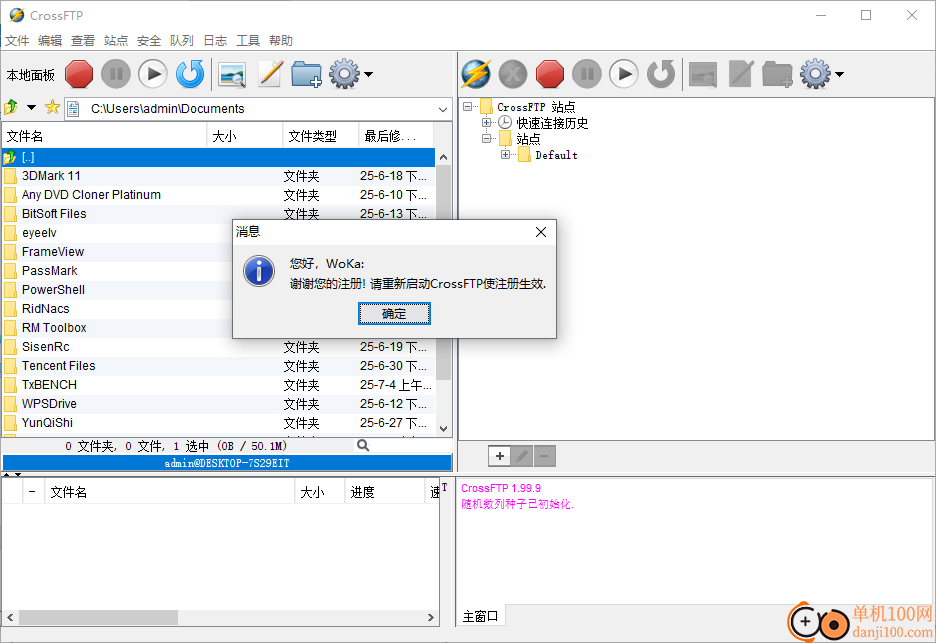Click the remote disconnect X icon
The width and height of the screenshot is (936, 643).
pos(513,75)
